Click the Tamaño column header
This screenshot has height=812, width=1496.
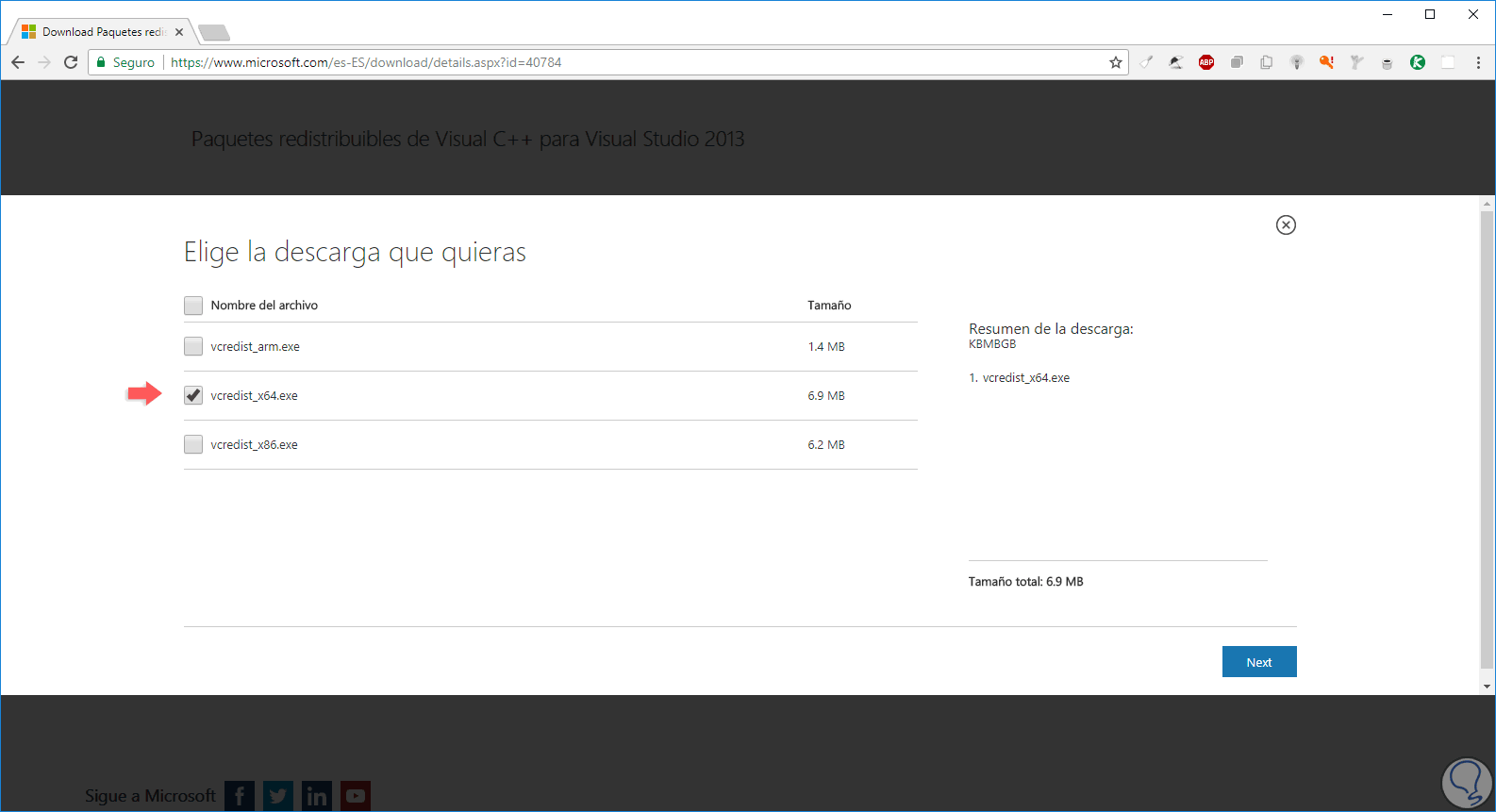click(829, 306)
